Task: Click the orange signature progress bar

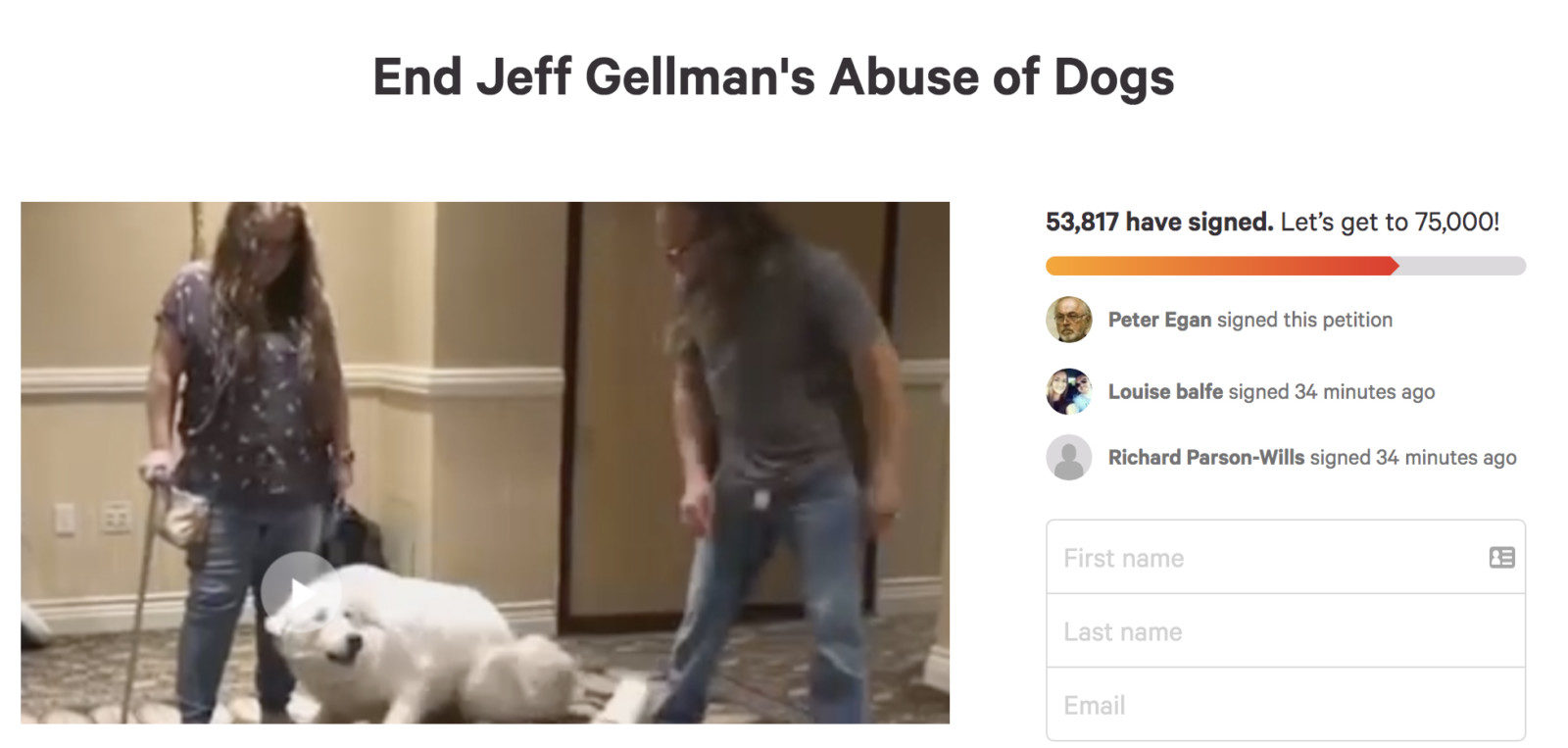Action: click(1222, 266)
